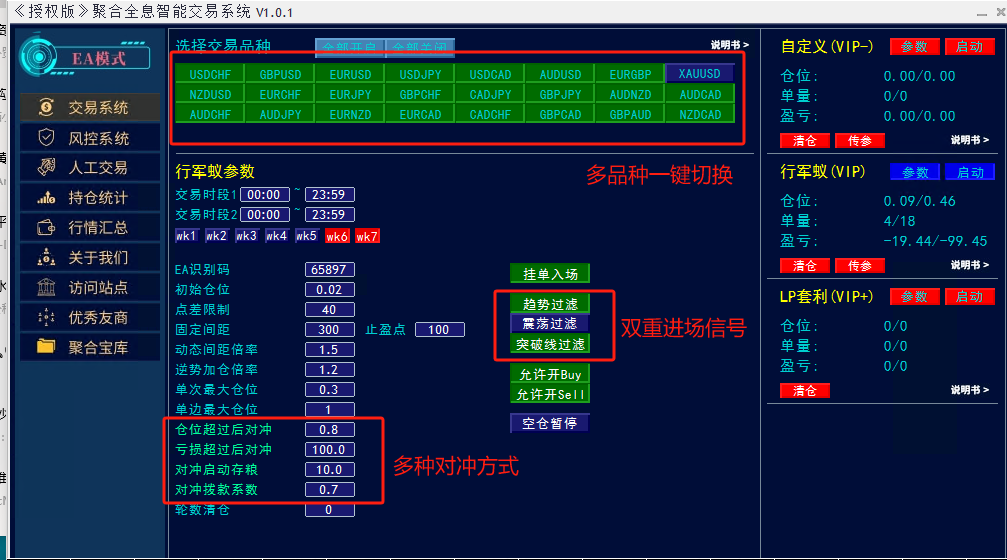This screenshot has height=560, width=1007.
Task: Click the 关于我们 people icon
Action: tap(46, 258)
